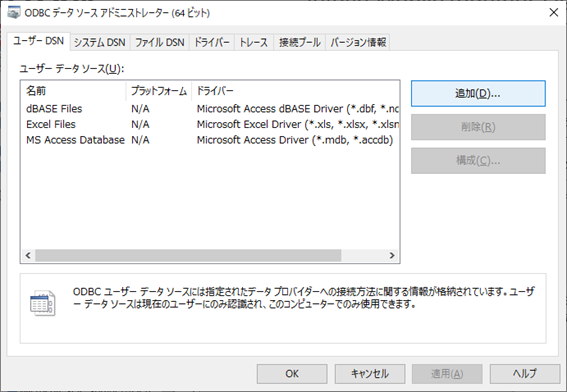
Task: Confirm with the OK button
Action: point(292,374)
